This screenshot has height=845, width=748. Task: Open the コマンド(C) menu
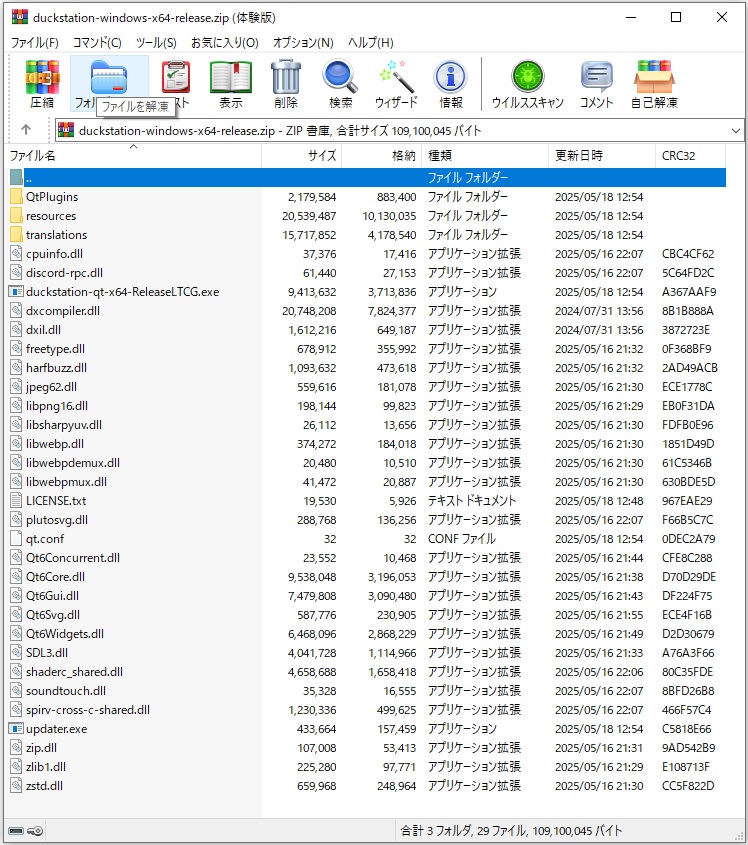tap(98, 43)
